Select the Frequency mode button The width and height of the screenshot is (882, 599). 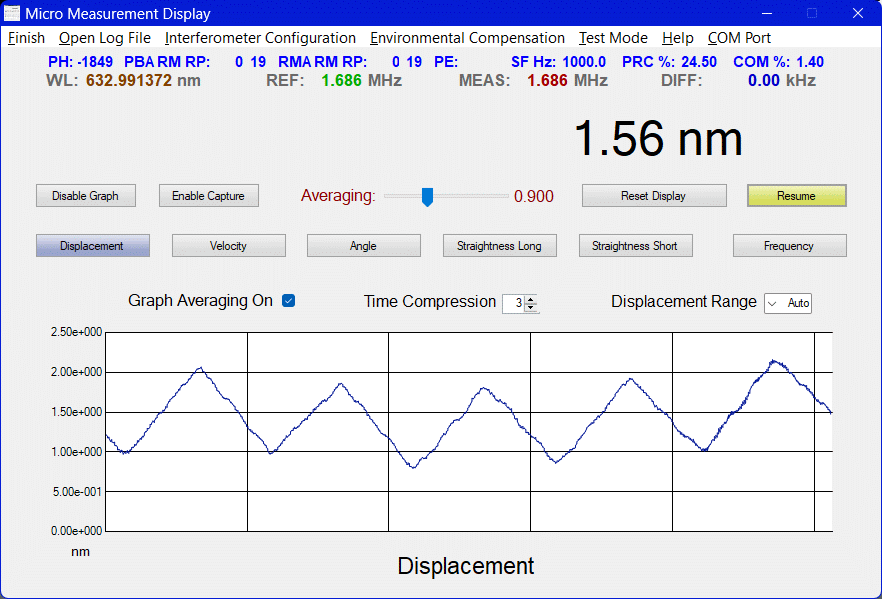click(x=789, y=246)
